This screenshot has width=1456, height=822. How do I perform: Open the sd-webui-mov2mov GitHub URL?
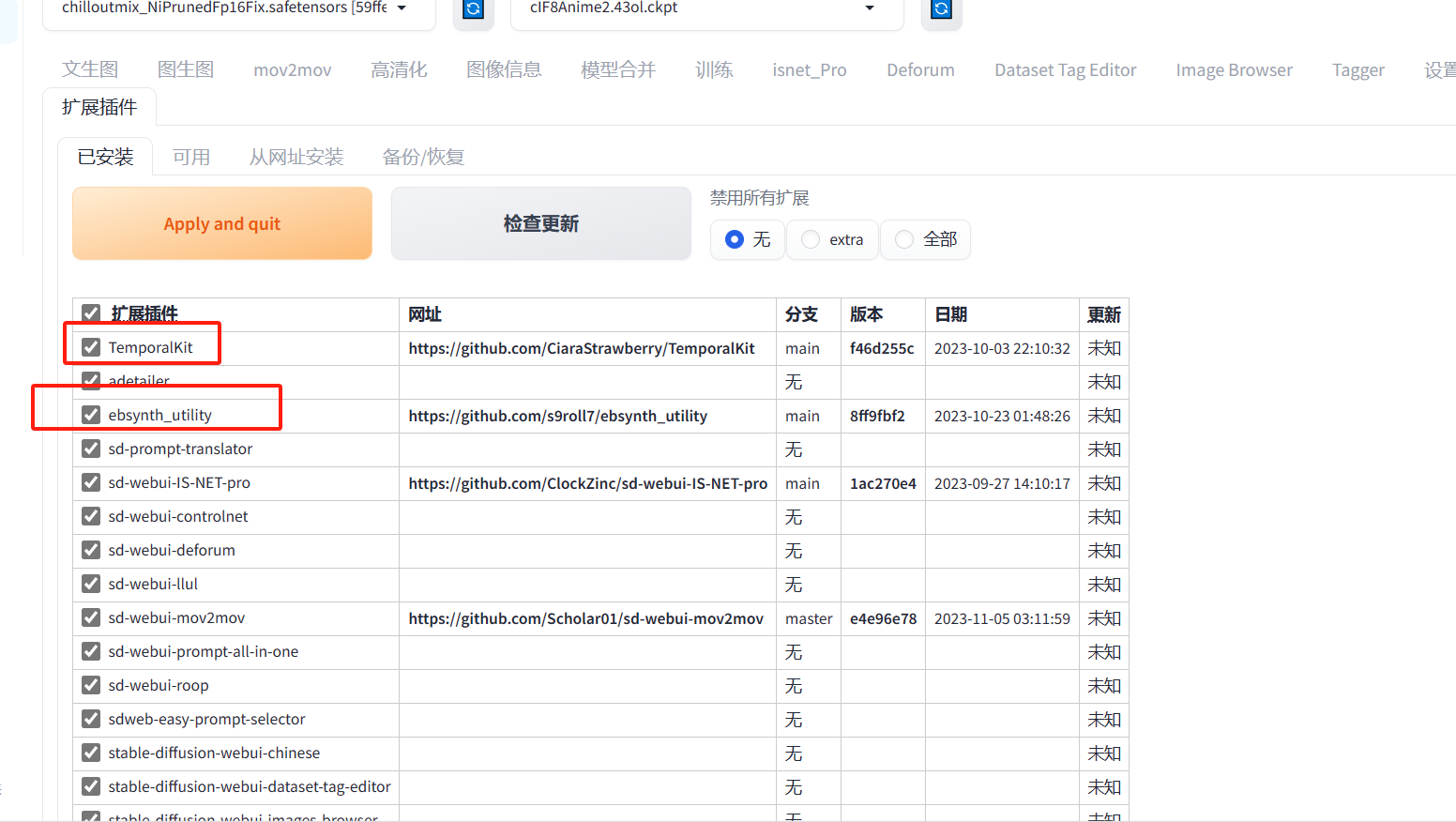click(586, 618)
